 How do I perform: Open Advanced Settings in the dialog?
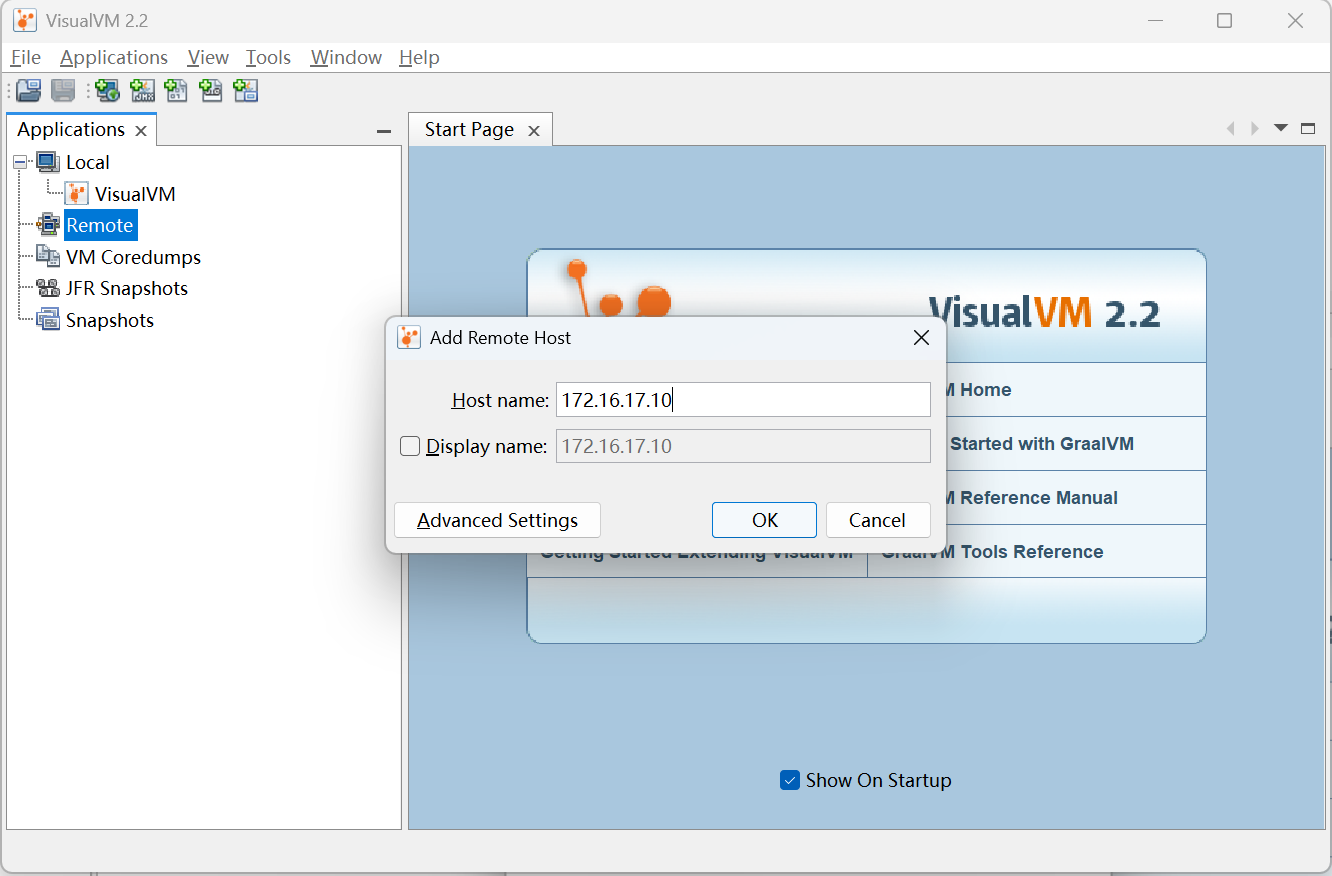[x=497, y=520]
